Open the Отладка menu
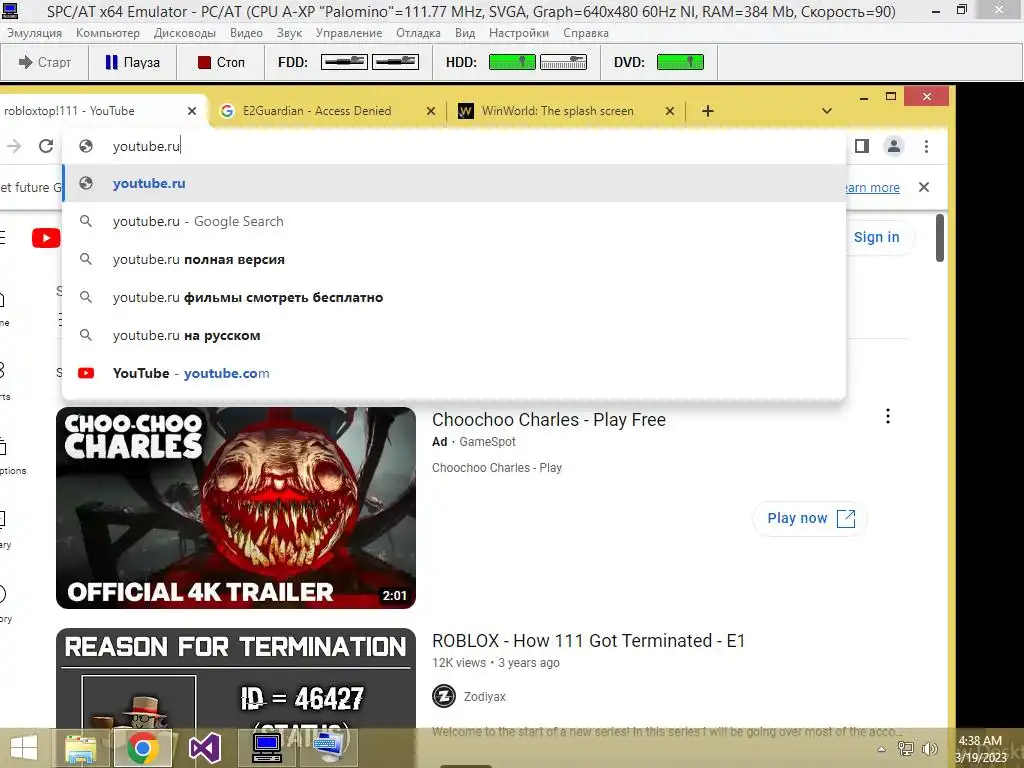This screenshot has height=768, width=1024. [x=418, y=33]
